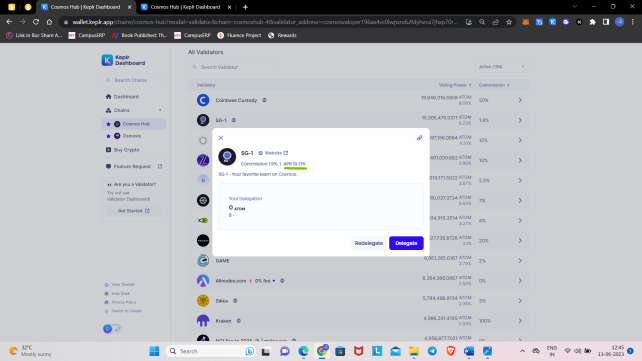642x361 pixels.
Task: Click verified badge next to Kraken
Action: click(x=238, y=321)
